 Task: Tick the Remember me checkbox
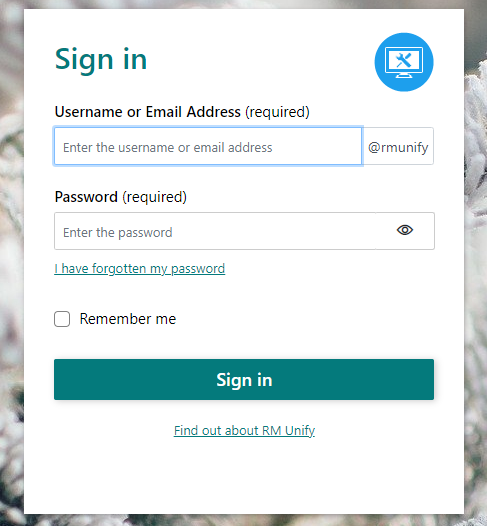tap(62, 319)
